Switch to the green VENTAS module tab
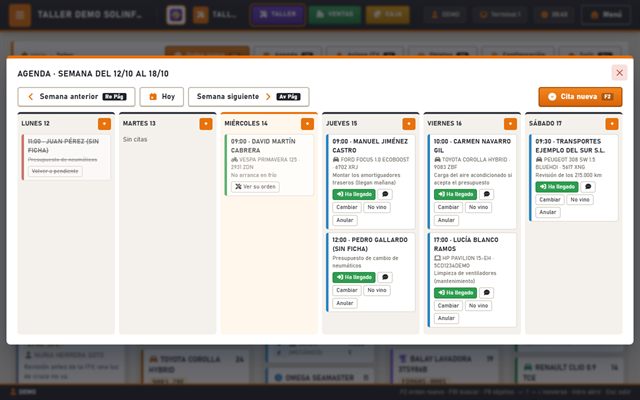640x400 pixels. pos(335,15)
